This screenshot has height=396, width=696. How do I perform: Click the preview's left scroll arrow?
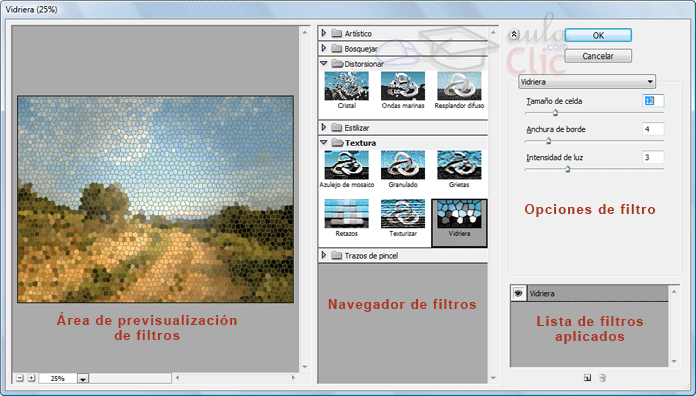(x=178, y=378)
